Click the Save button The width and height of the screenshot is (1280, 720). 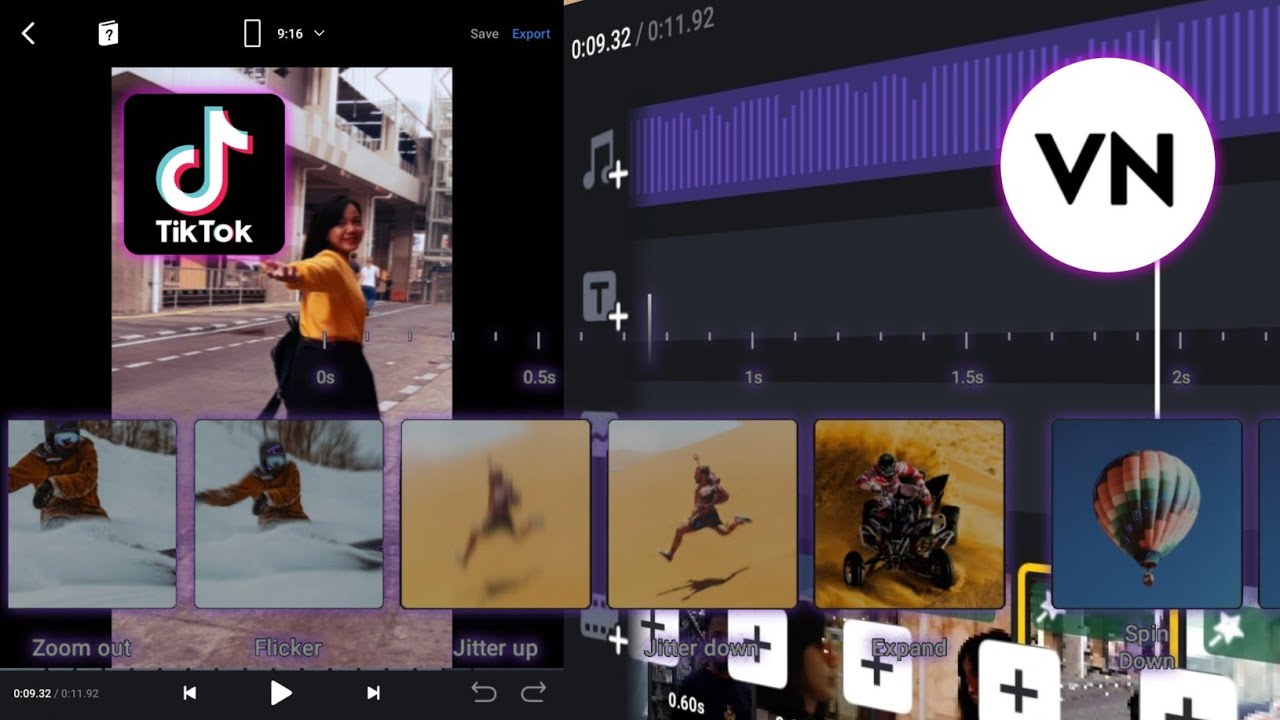coord(484,34)
